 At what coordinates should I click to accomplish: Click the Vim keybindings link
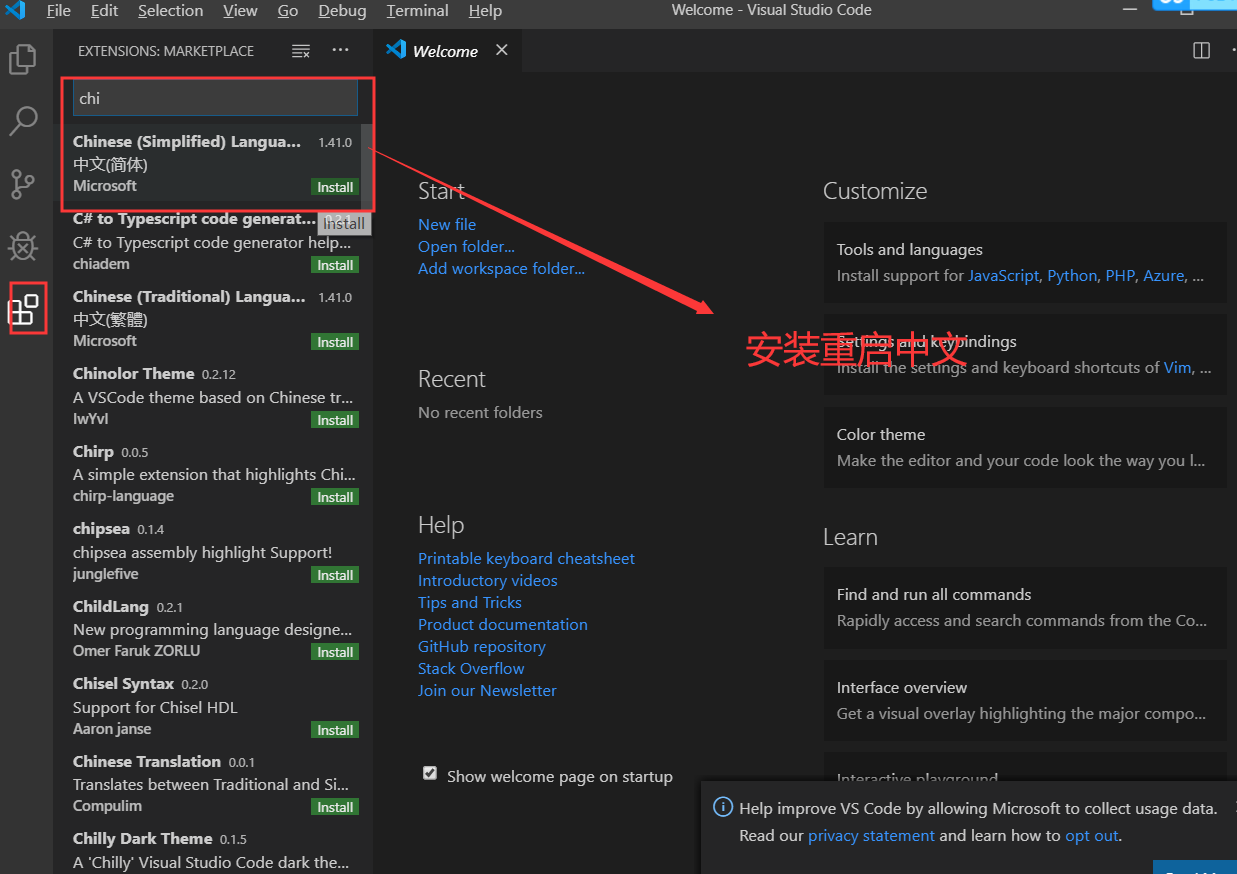coord(1177,368)
